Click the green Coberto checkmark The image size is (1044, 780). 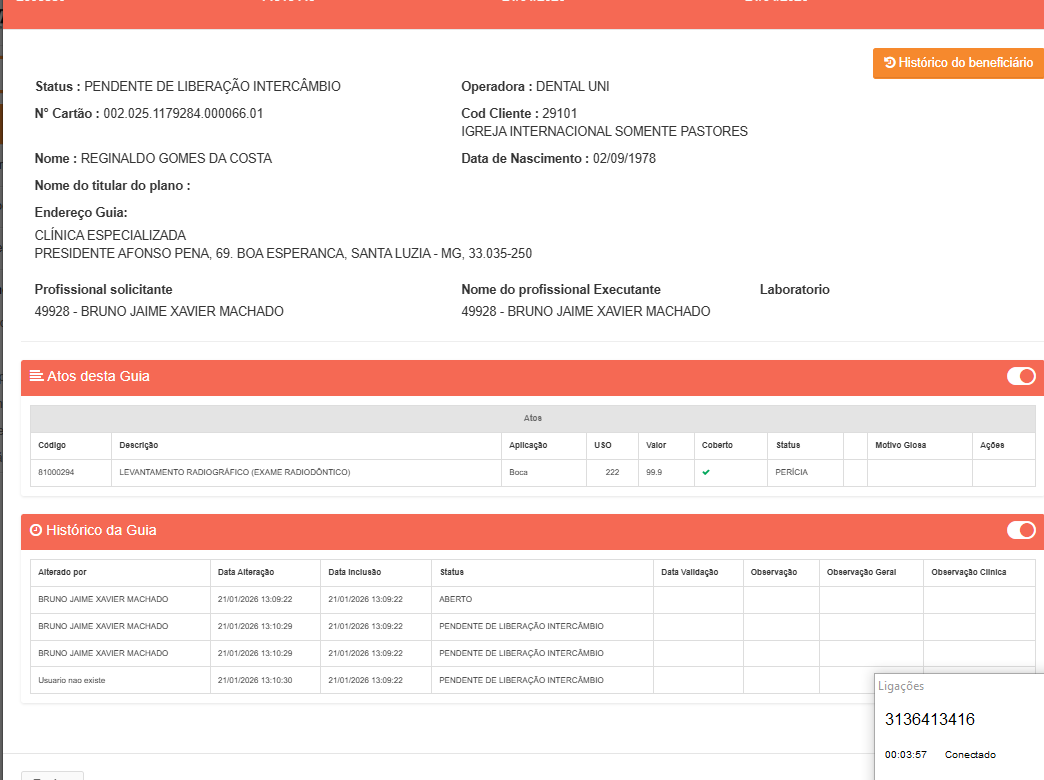[706, 472]
